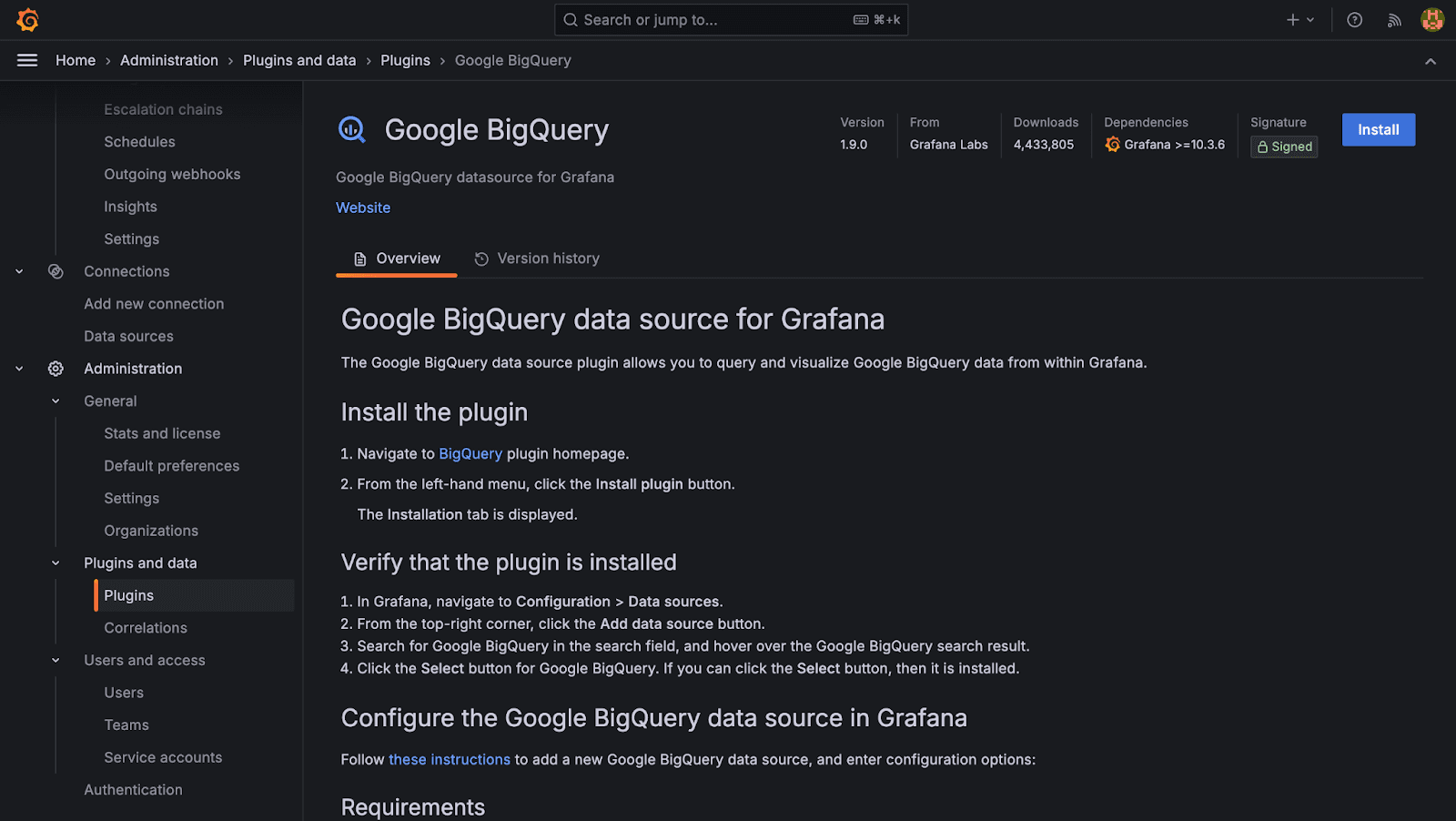Click the user profile avatar
Viewport: 1456px width, 821px height.
point(1432,19)
